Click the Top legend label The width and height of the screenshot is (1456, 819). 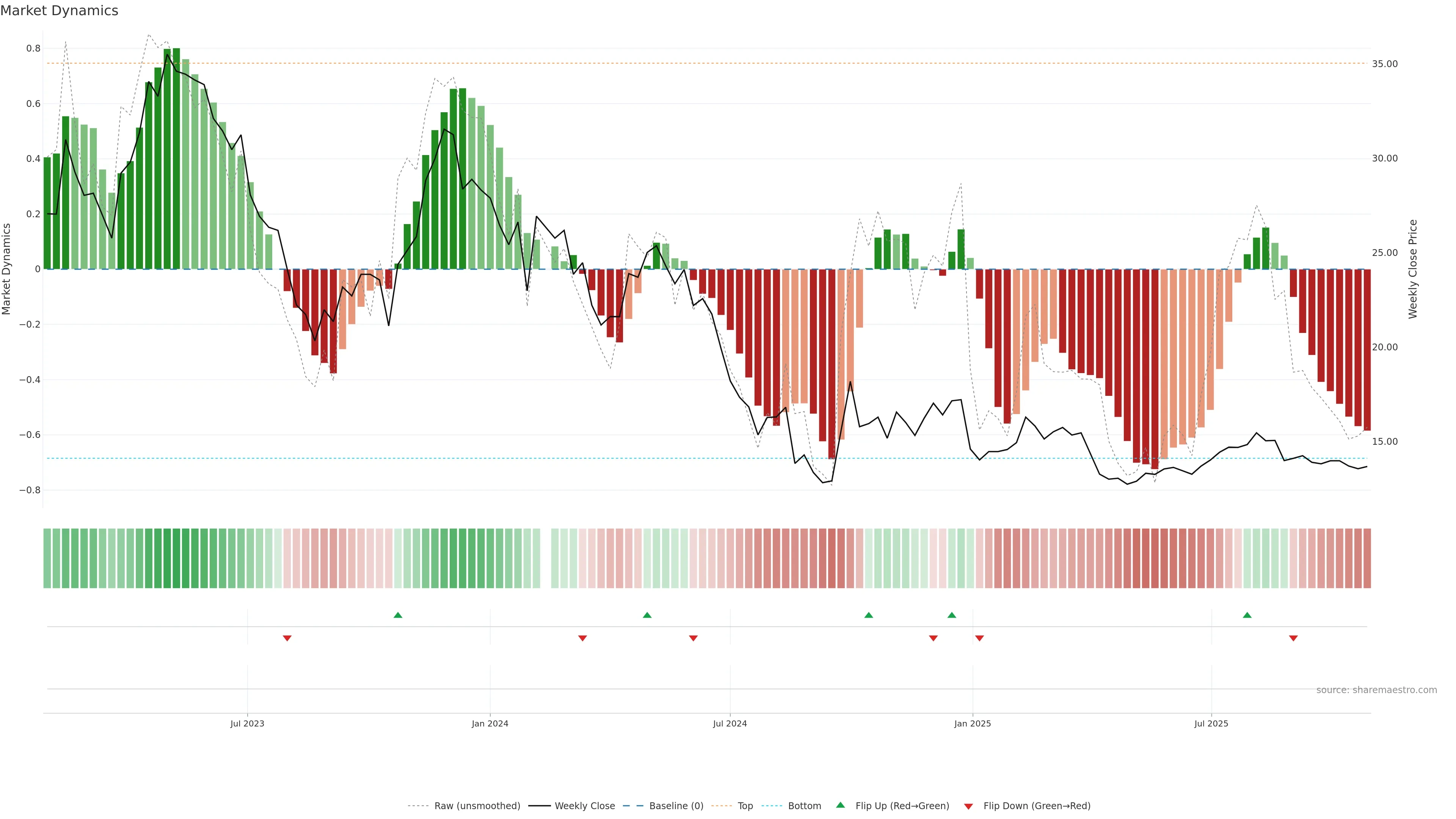(x=745, y=806)
